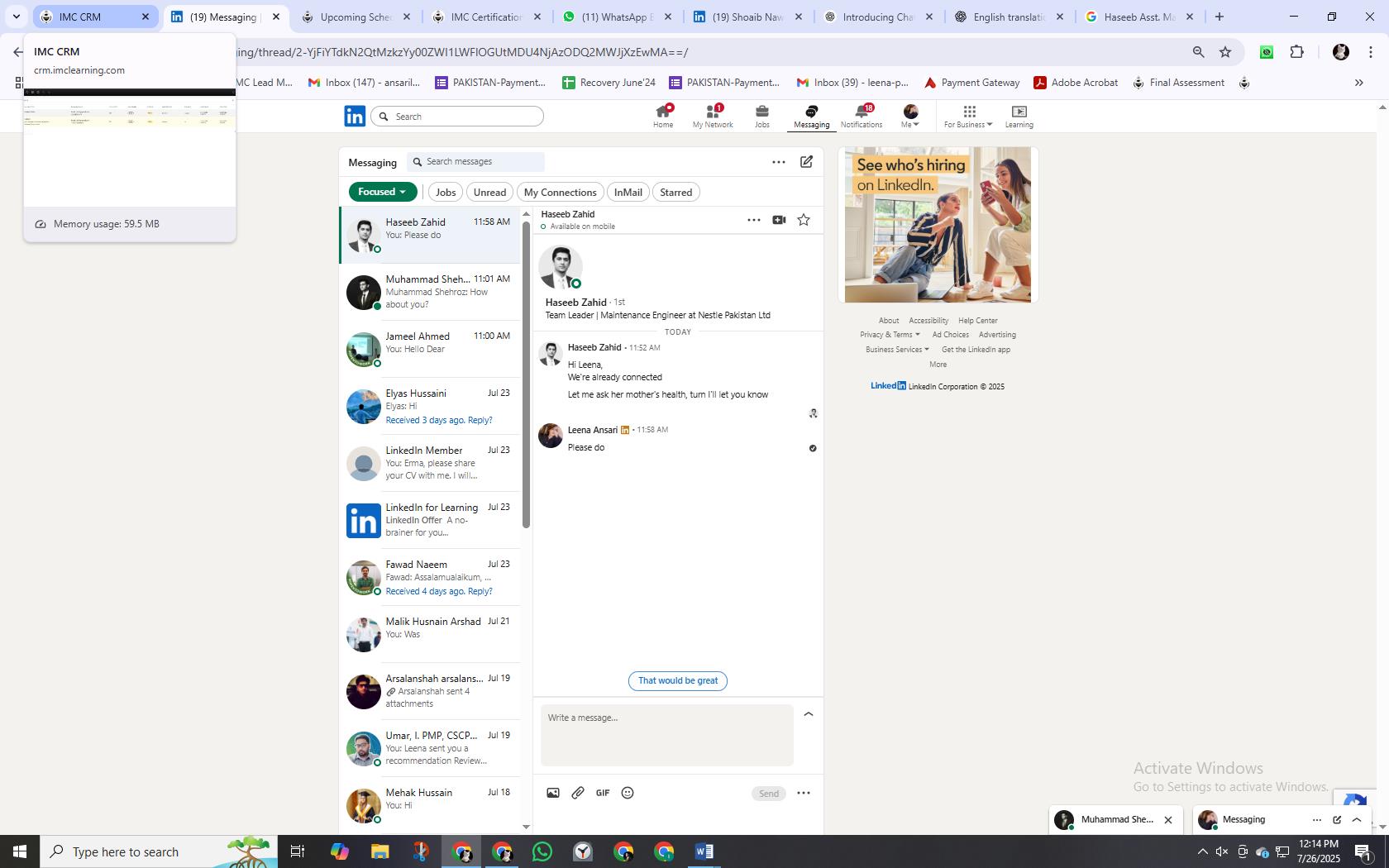
Task: Show more bookmarks chevron
Action: tap(1358, 83)
